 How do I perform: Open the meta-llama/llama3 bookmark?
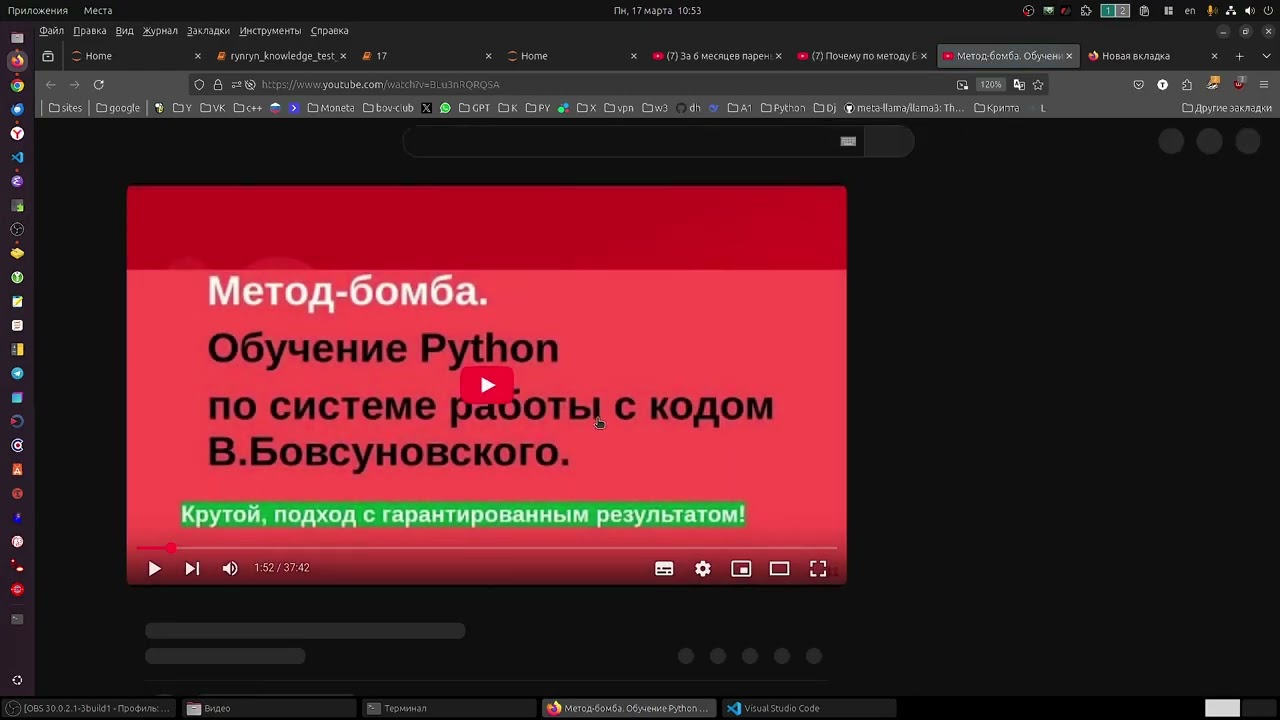tap(905, 108)
